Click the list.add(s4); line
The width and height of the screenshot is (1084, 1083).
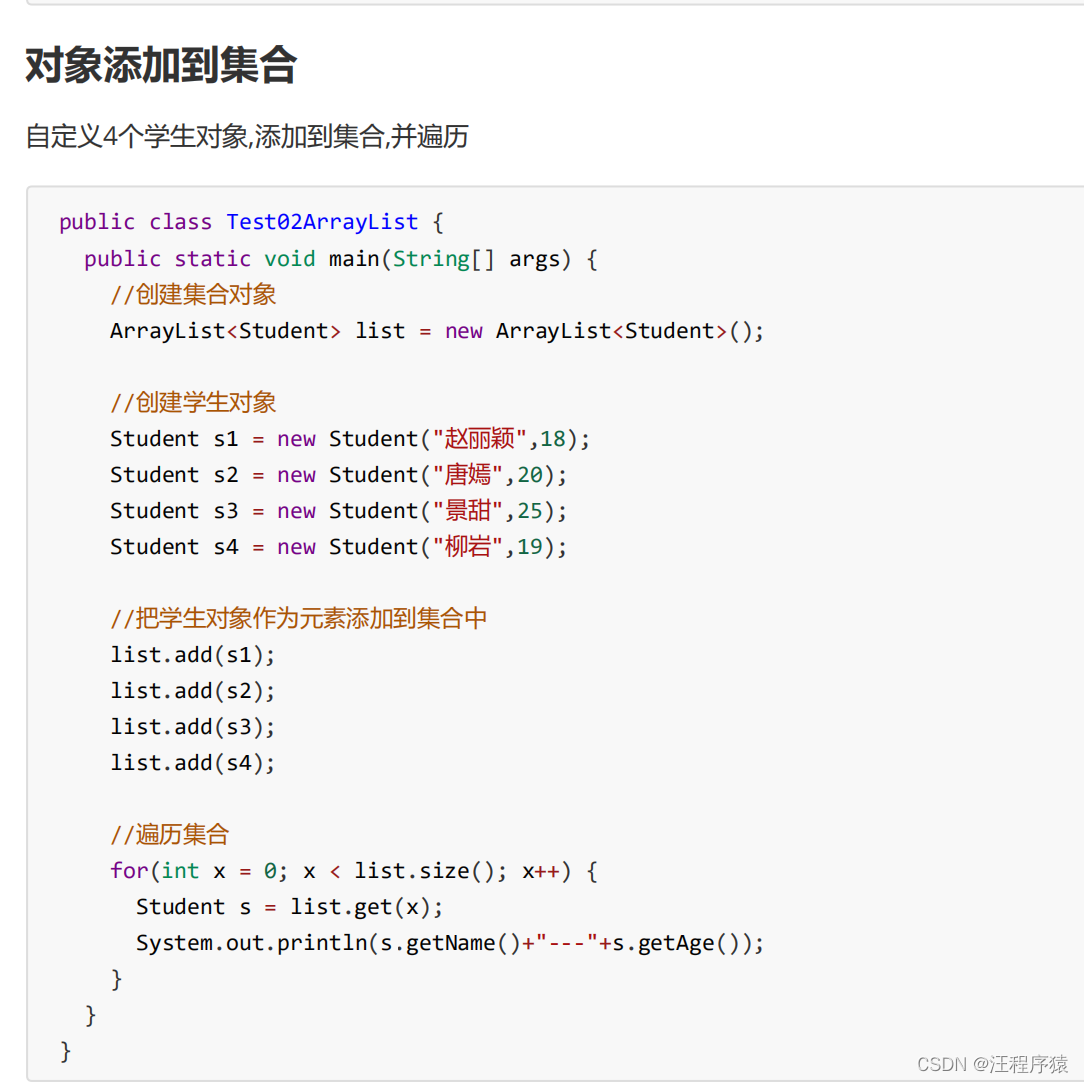coord(193,763)
